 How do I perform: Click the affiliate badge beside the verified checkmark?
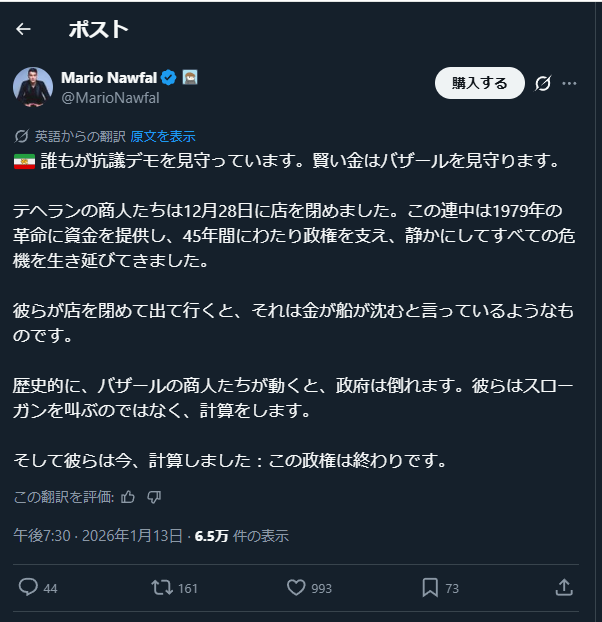coord(190,77)
